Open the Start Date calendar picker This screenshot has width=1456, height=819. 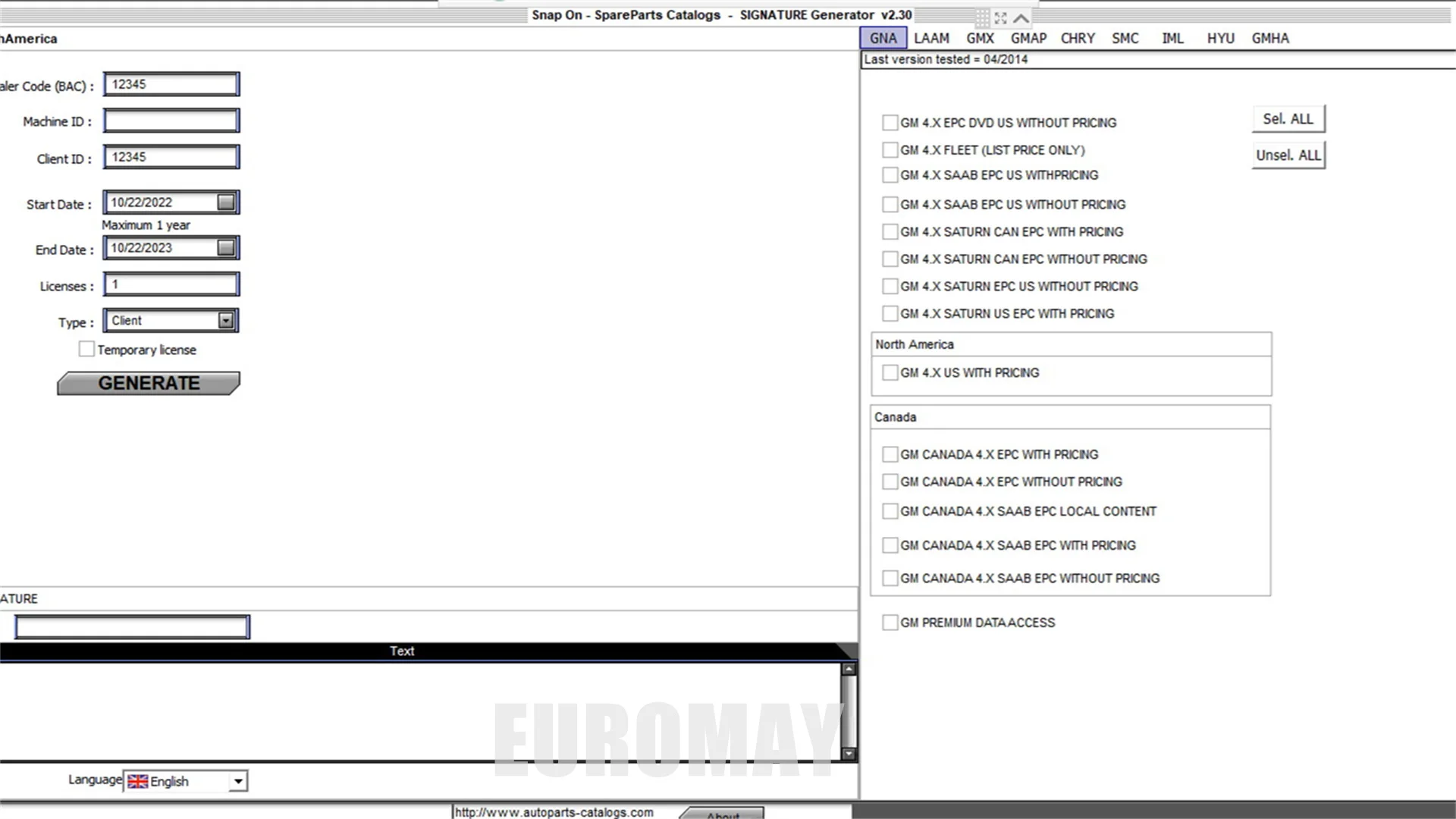pyautogui.click(x=226, y=202)
